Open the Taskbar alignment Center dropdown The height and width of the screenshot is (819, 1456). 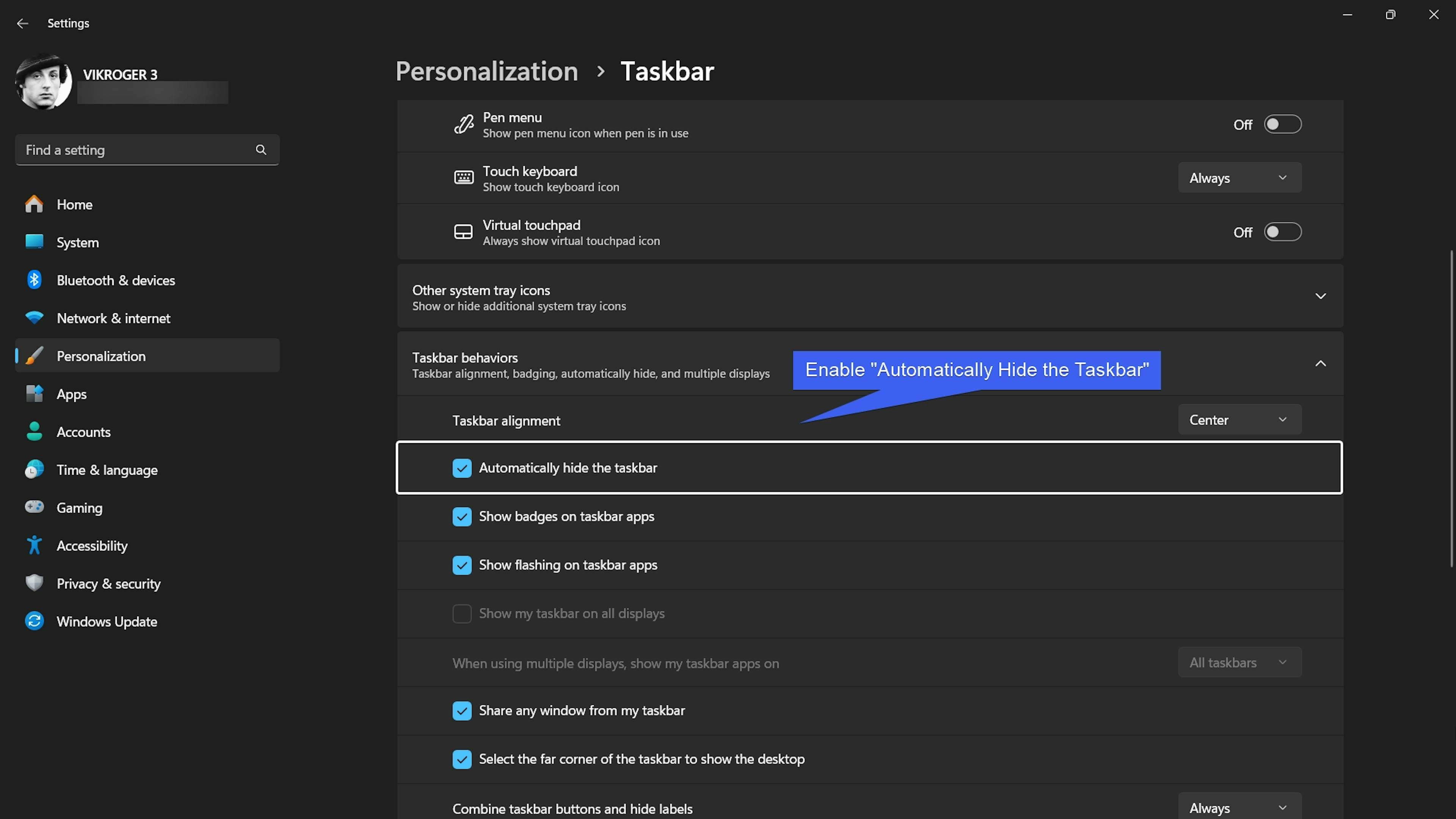click(x=1239, y=420)
